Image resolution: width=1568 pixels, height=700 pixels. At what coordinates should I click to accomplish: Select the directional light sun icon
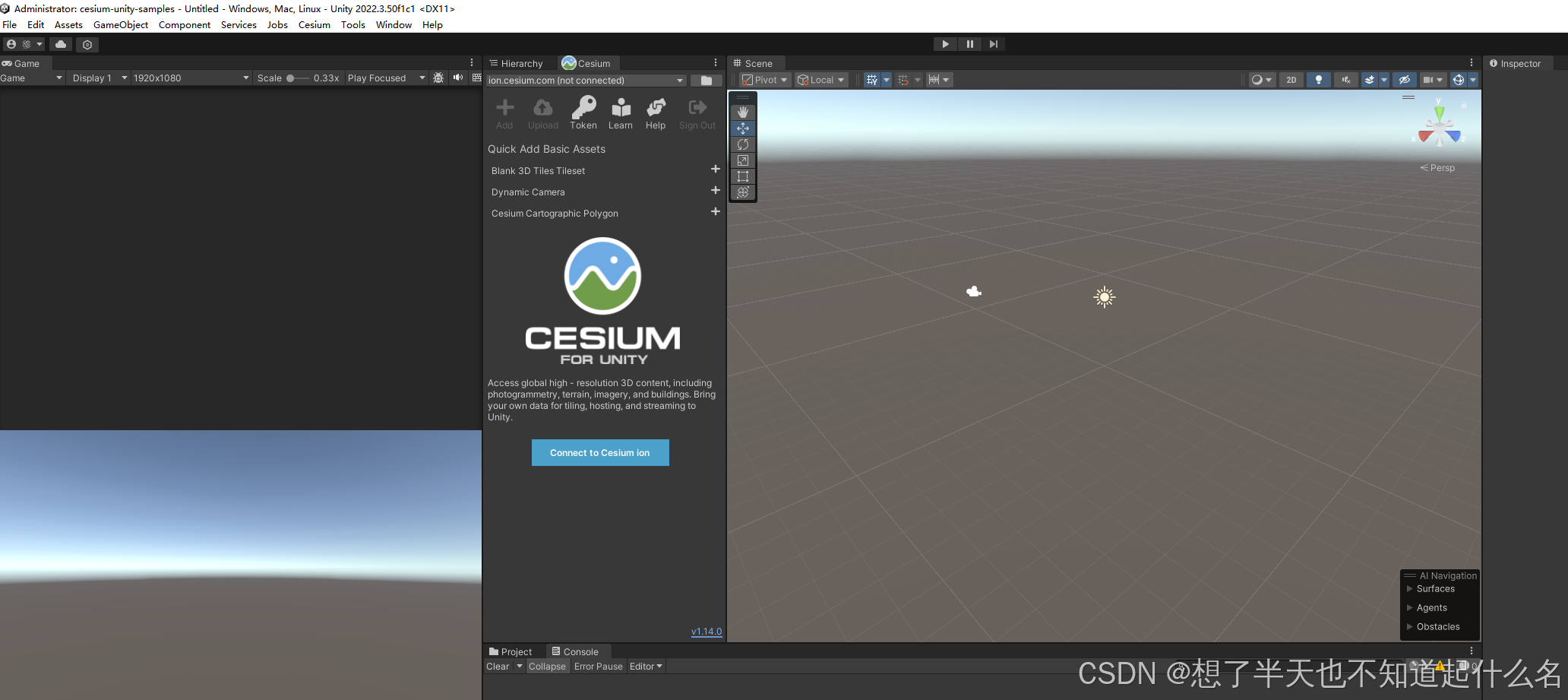coord(1105,297)
